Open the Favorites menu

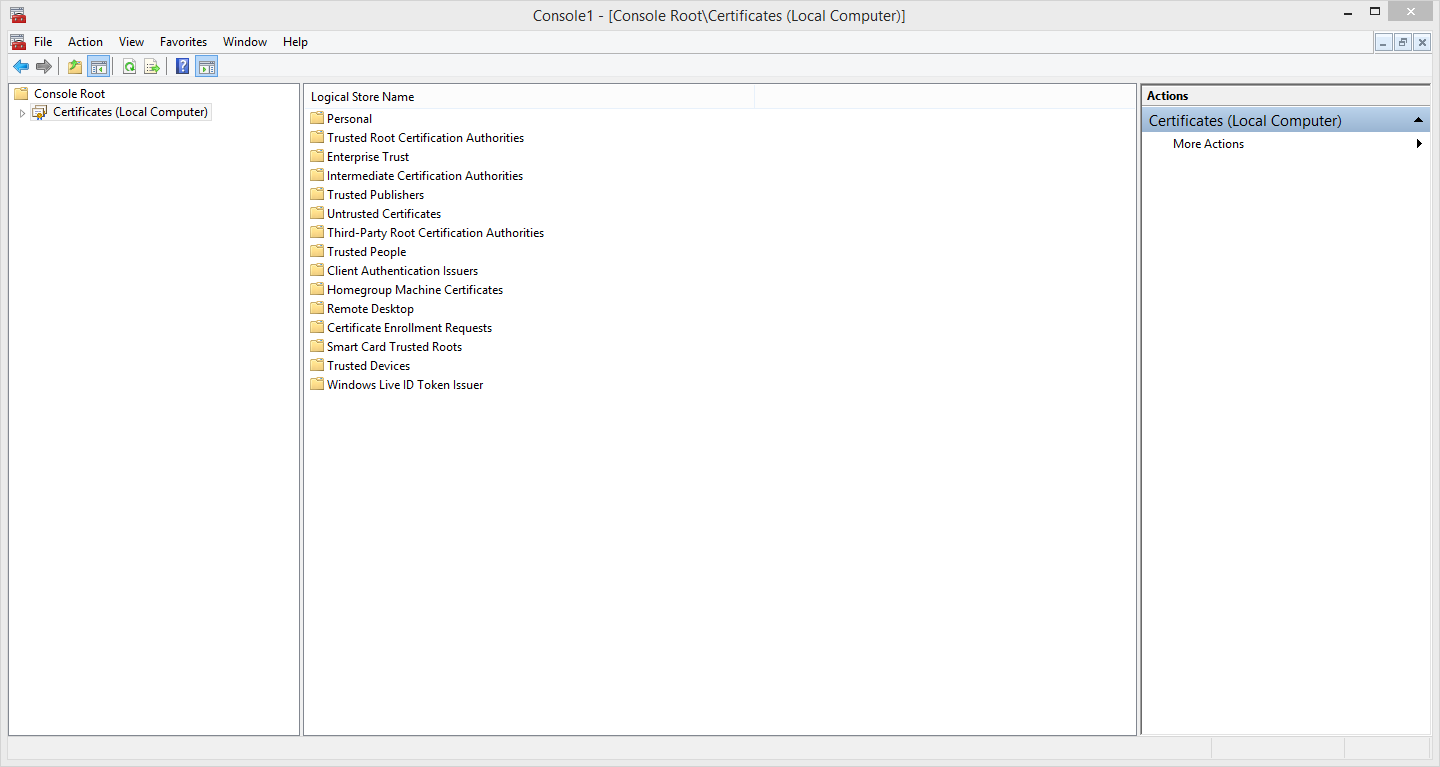pos(183,42)
